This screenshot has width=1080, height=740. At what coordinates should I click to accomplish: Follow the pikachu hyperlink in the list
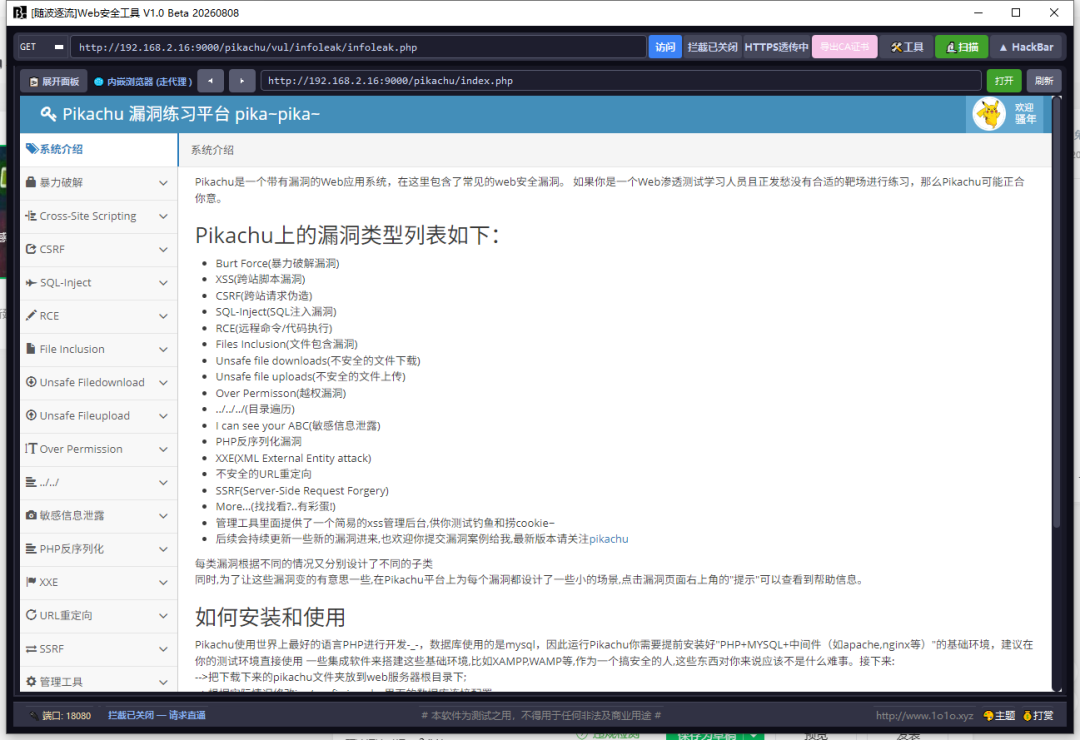(x=608, y=539)
